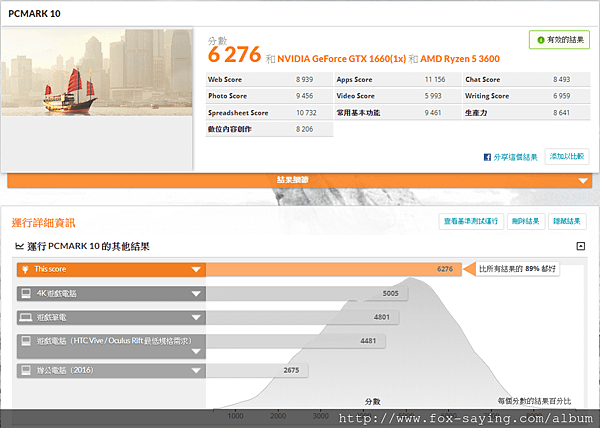Click the green valid-result status icon
This screenshot has height=428, width=600.
(541, 40)
